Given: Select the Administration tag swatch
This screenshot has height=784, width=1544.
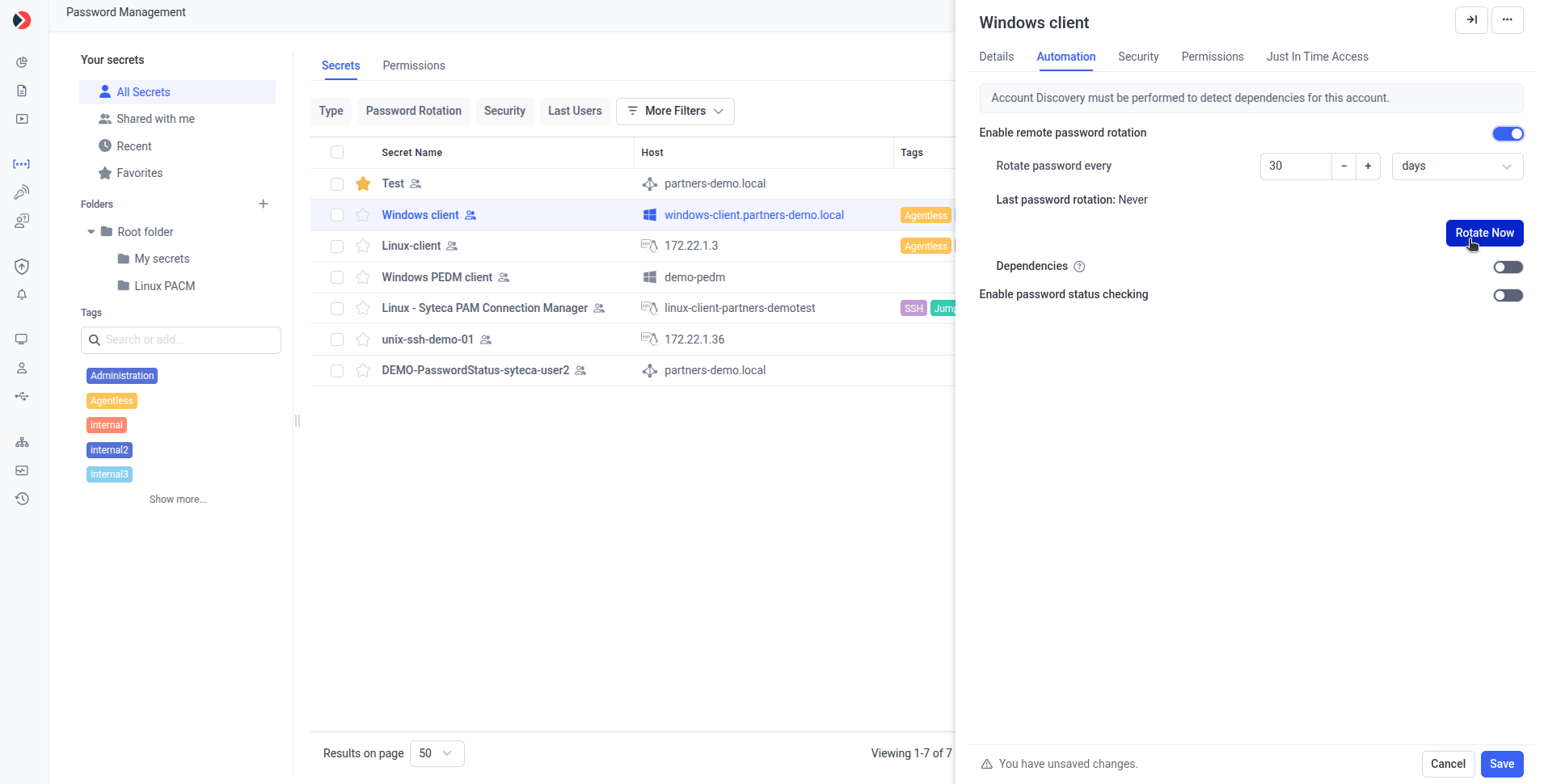Looking at the screenshot, I should (122, 376).
